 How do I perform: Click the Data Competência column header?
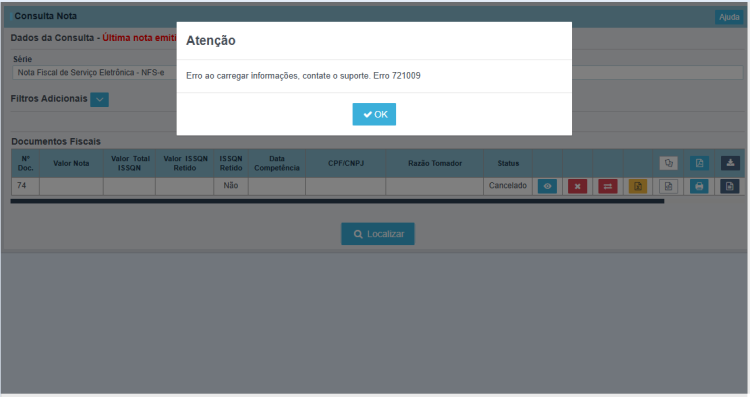pyautogui.click(x=277, y=163)
